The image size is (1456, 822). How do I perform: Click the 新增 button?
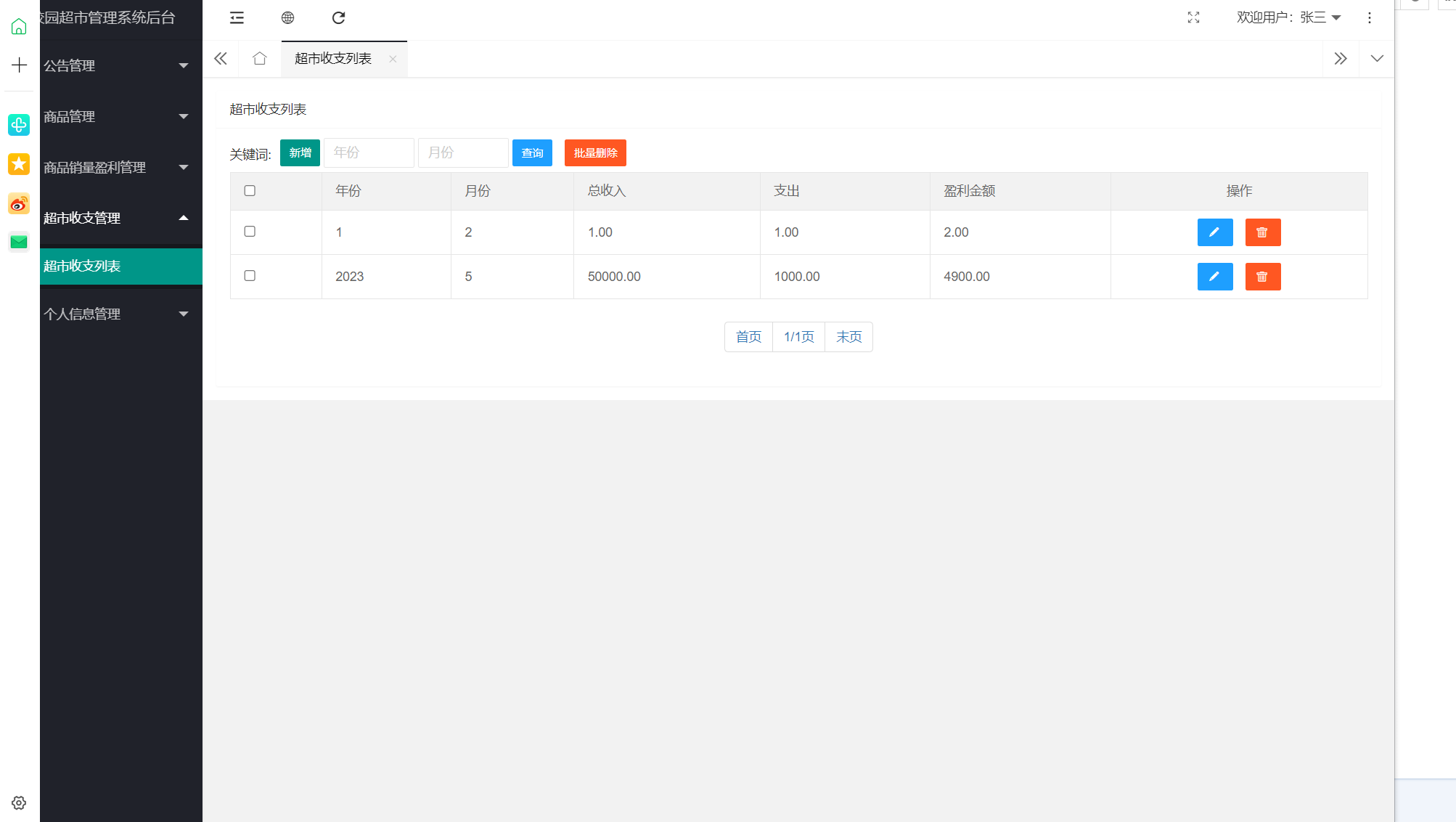tap(300, 153)
